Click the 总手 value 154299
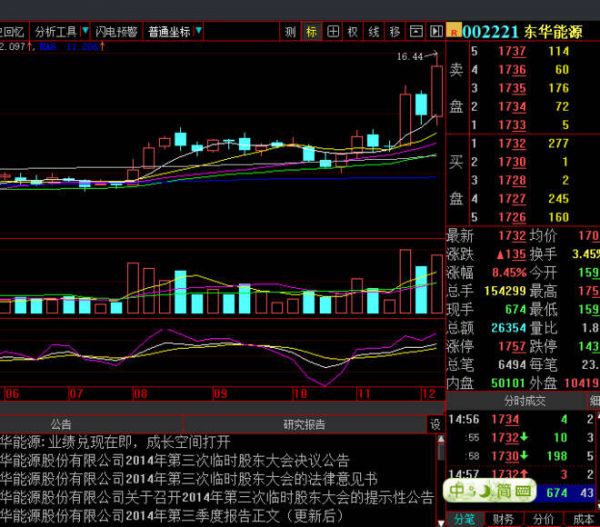 click(x=505, y=291)
